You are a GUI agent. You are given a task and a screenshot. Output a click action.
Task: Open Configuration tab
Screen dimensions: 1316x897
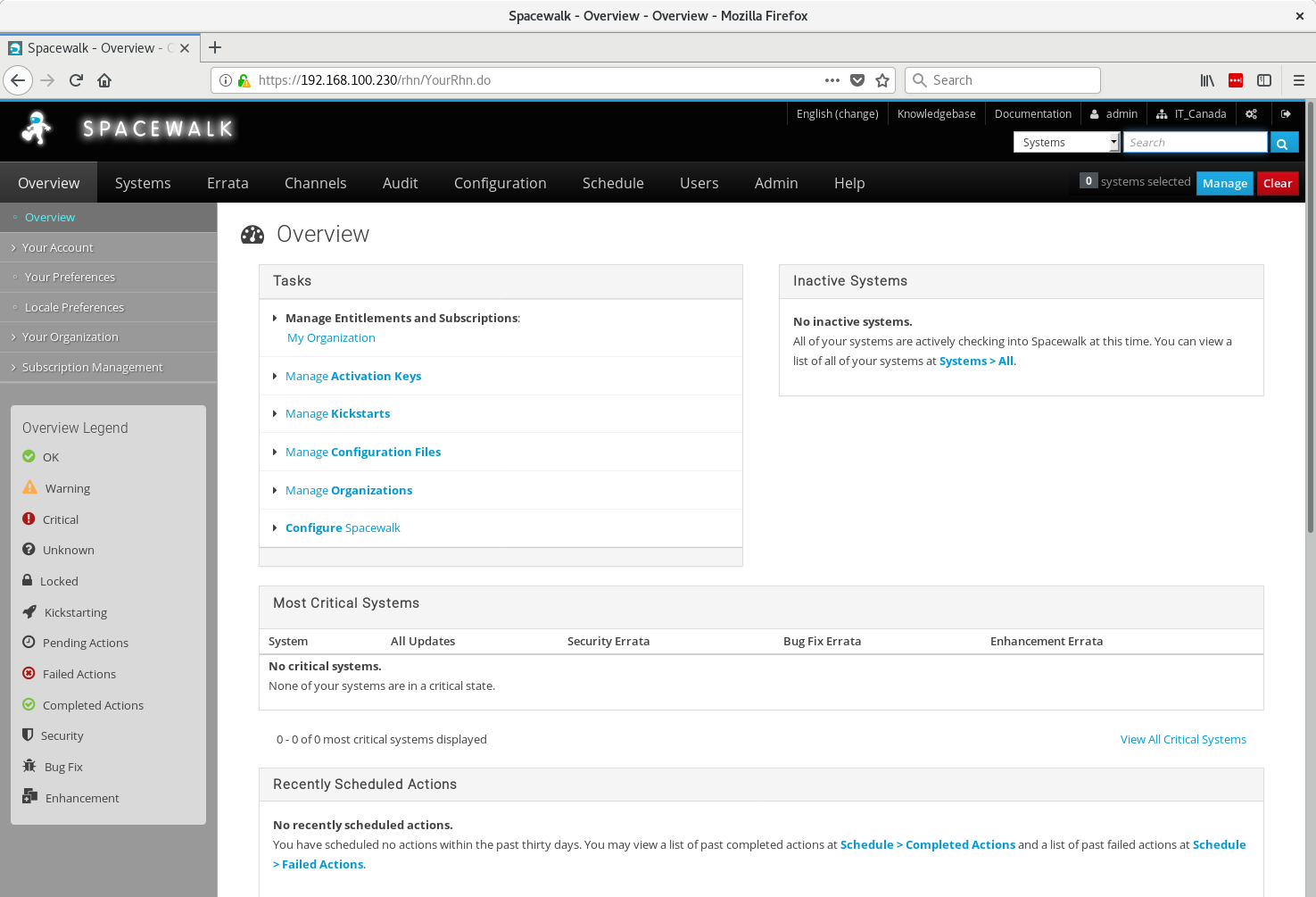coord(500,183)
